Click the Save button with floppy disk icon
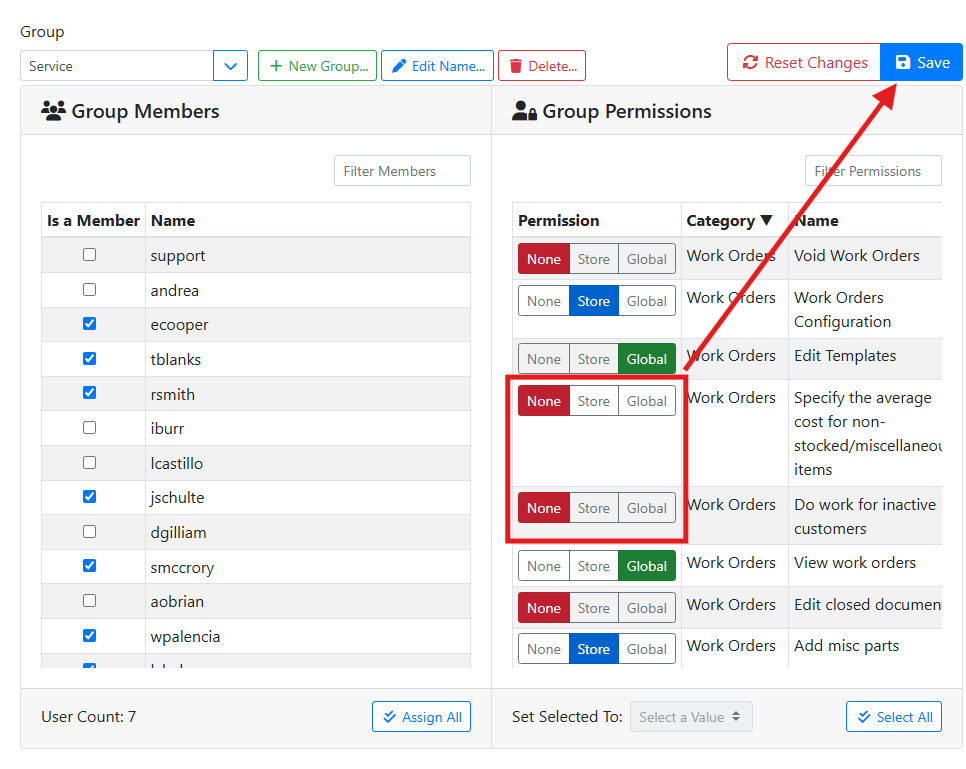The width and height of the screenshot is (966, 769). point(921,62)
